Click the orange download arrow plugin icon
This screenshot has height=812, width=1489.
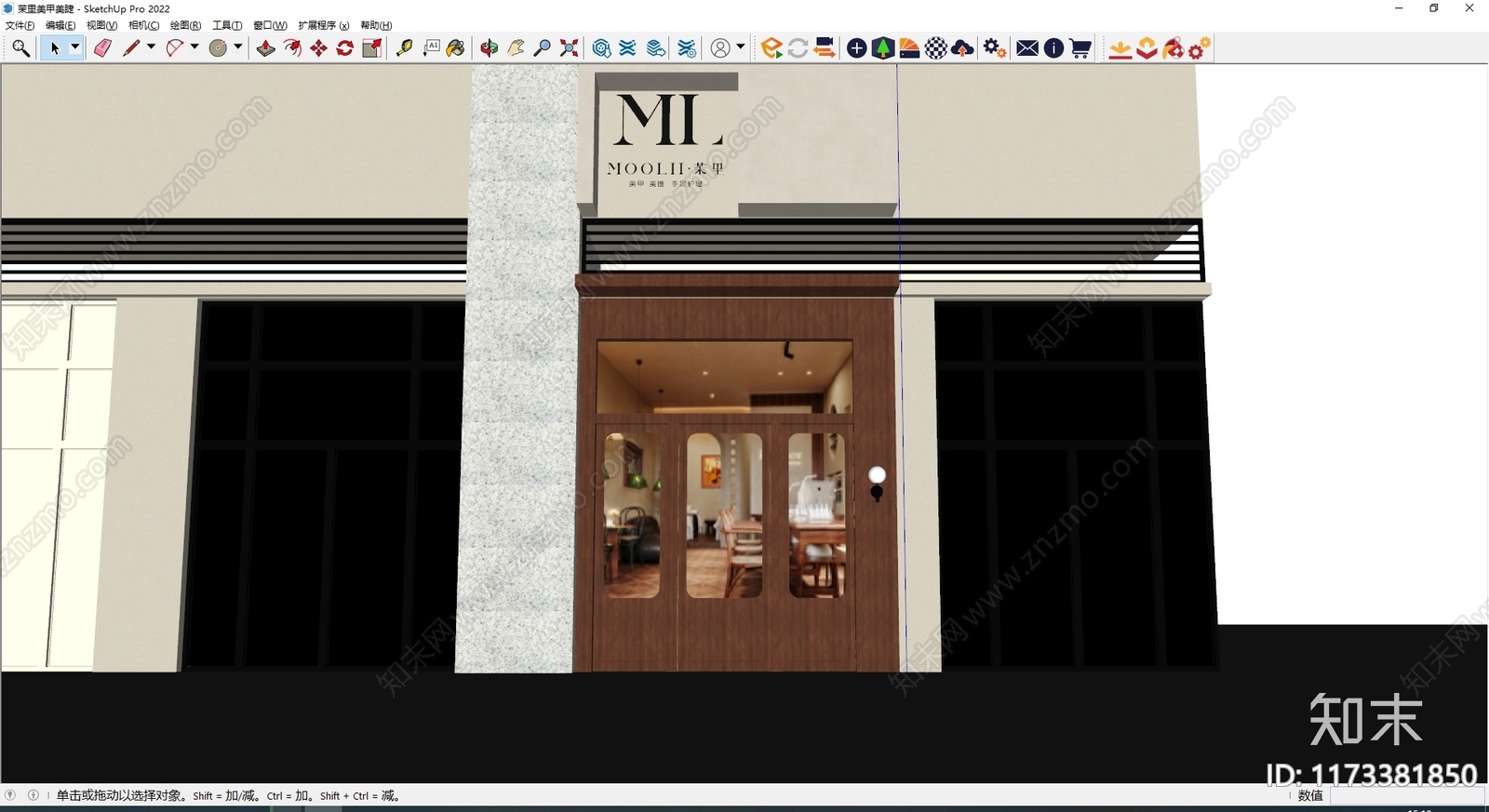click(x=1120, y=48)
